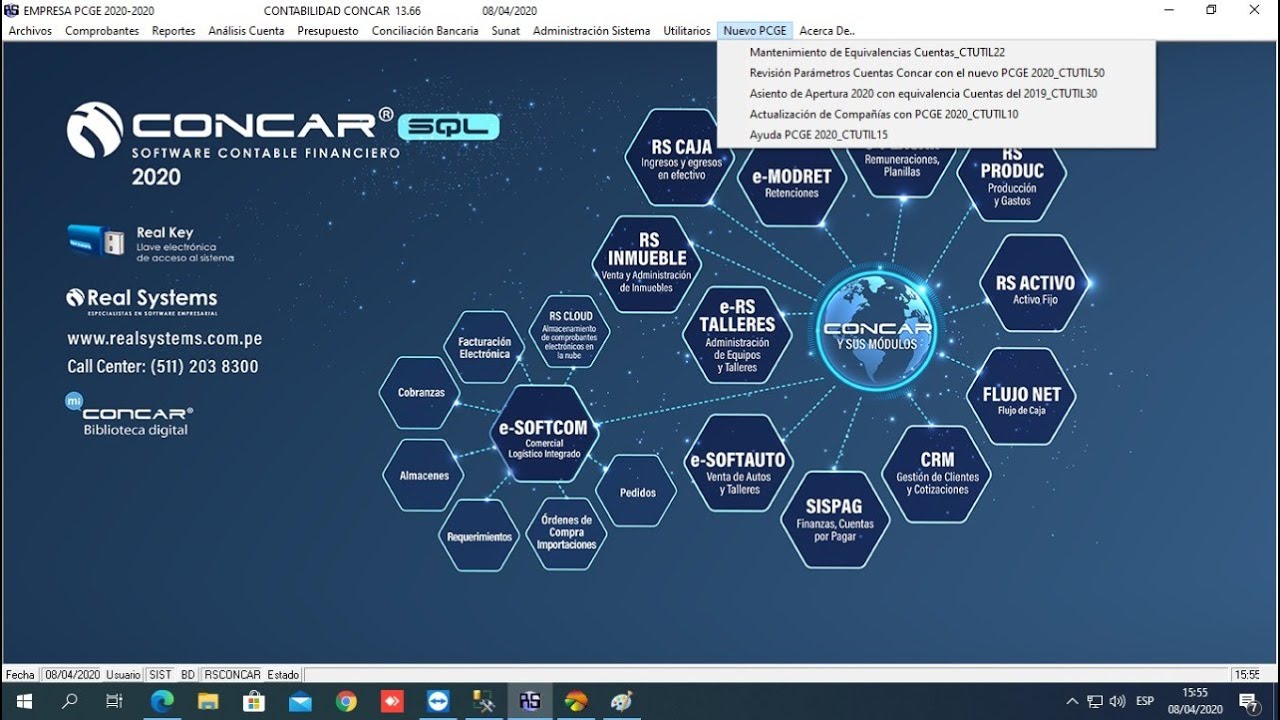Open the Mail app from the taskbar
The image size is (1280, 720).
click(300, 701)
